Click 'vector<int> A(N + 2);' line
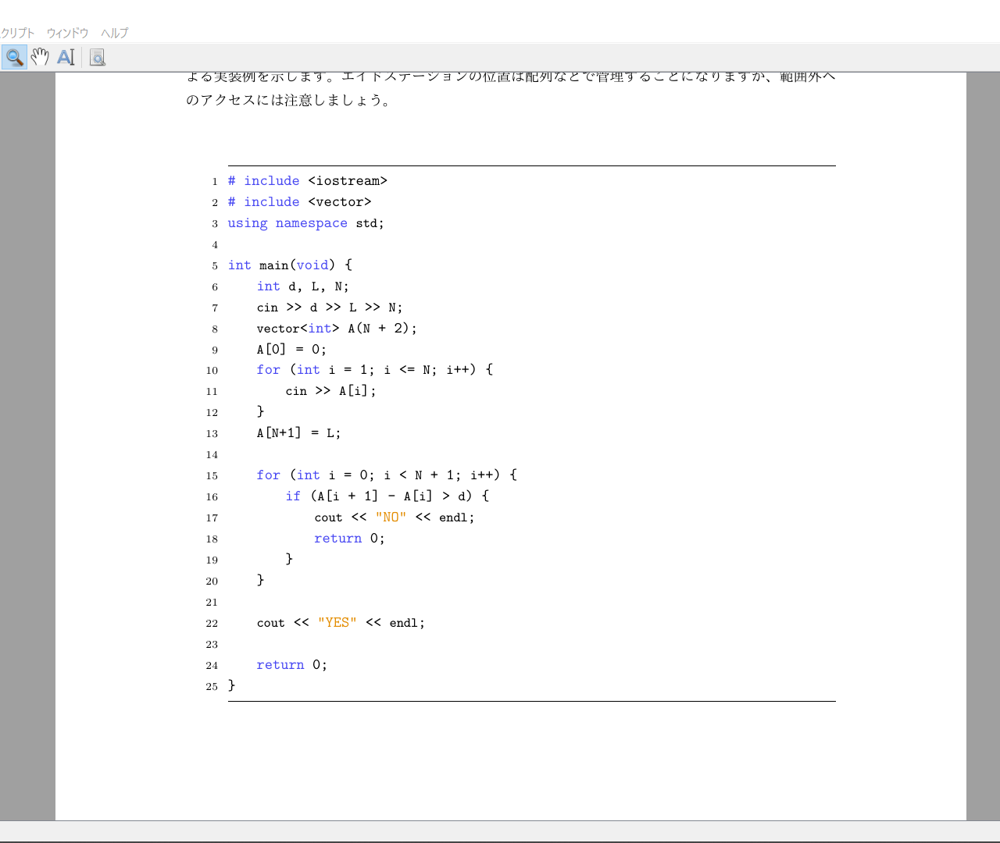Screen dimensions: 1000x843 point(337,328)
